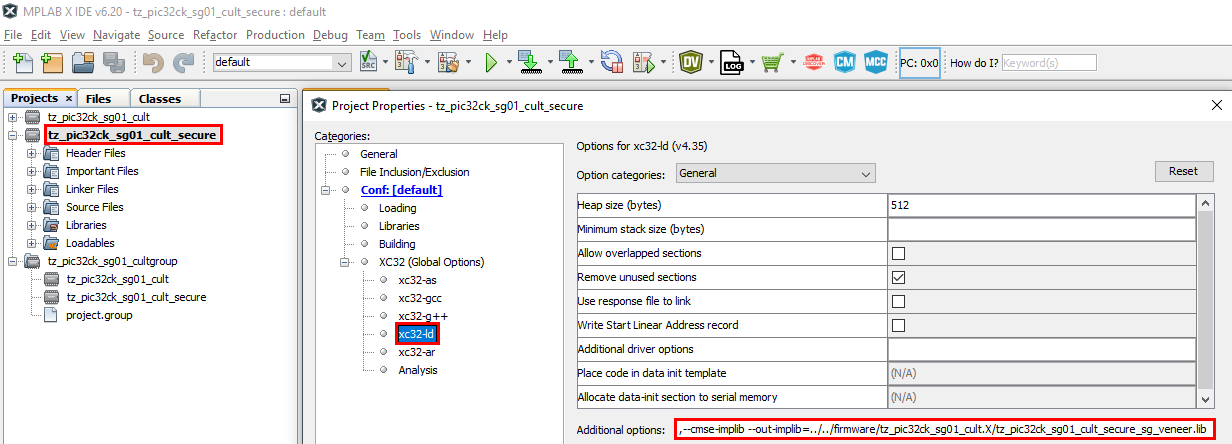Click the PC: 0x0 indicator

point(919,62)
